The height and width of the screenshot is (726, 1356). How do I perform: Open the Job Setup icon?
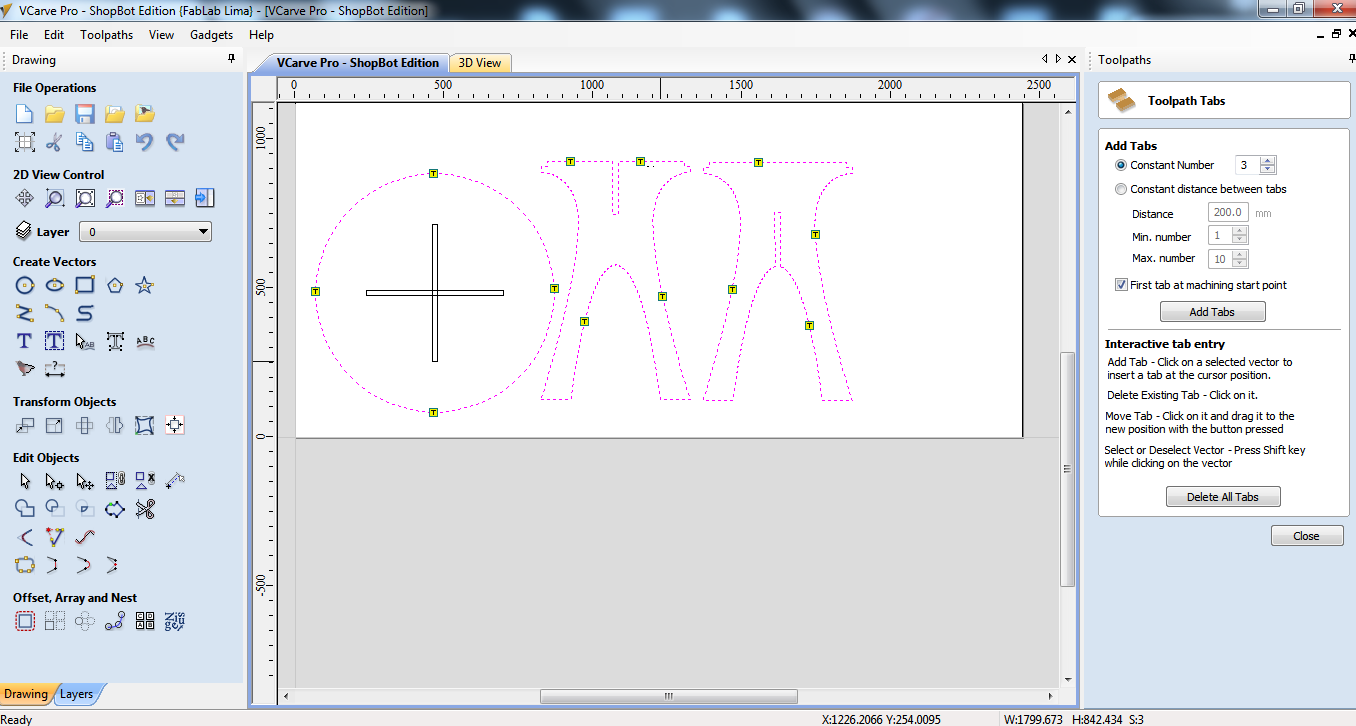tap(25, 142)
